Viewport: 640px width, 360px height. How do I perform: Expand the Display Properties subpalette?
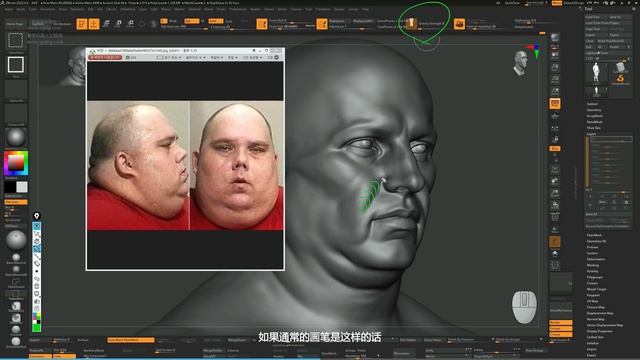[x=600, y=331]
